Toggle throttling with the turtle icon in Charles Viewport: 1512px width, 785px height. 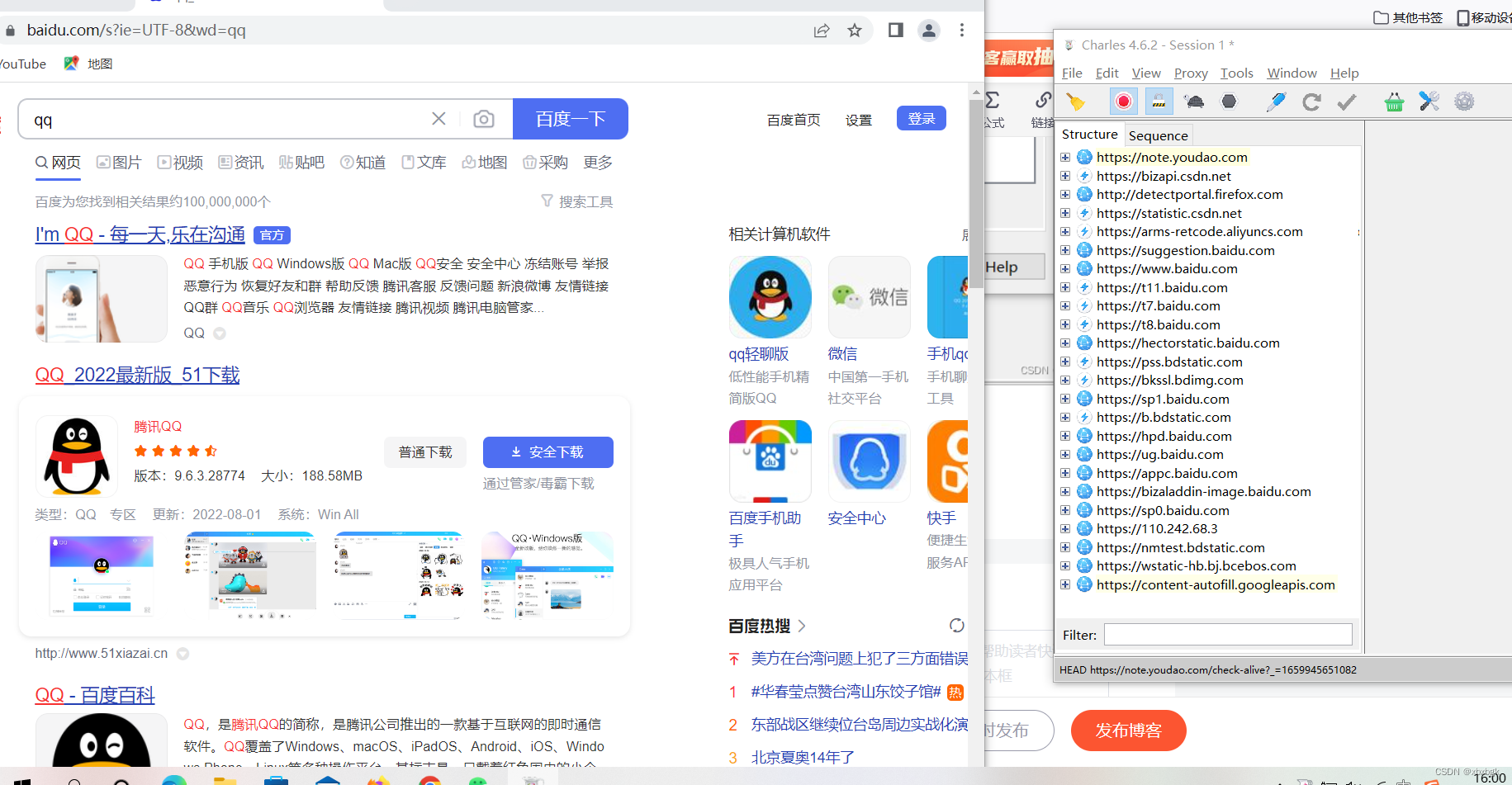click(1194, 102)
